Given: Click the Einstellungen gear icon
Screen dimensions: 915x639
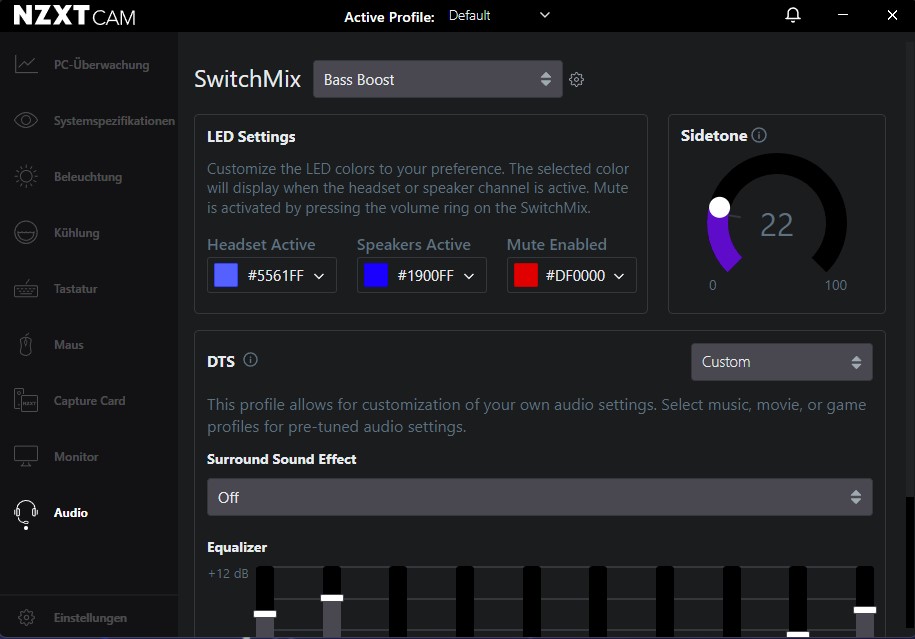Looking at the screenshot, I should point(26,617).
